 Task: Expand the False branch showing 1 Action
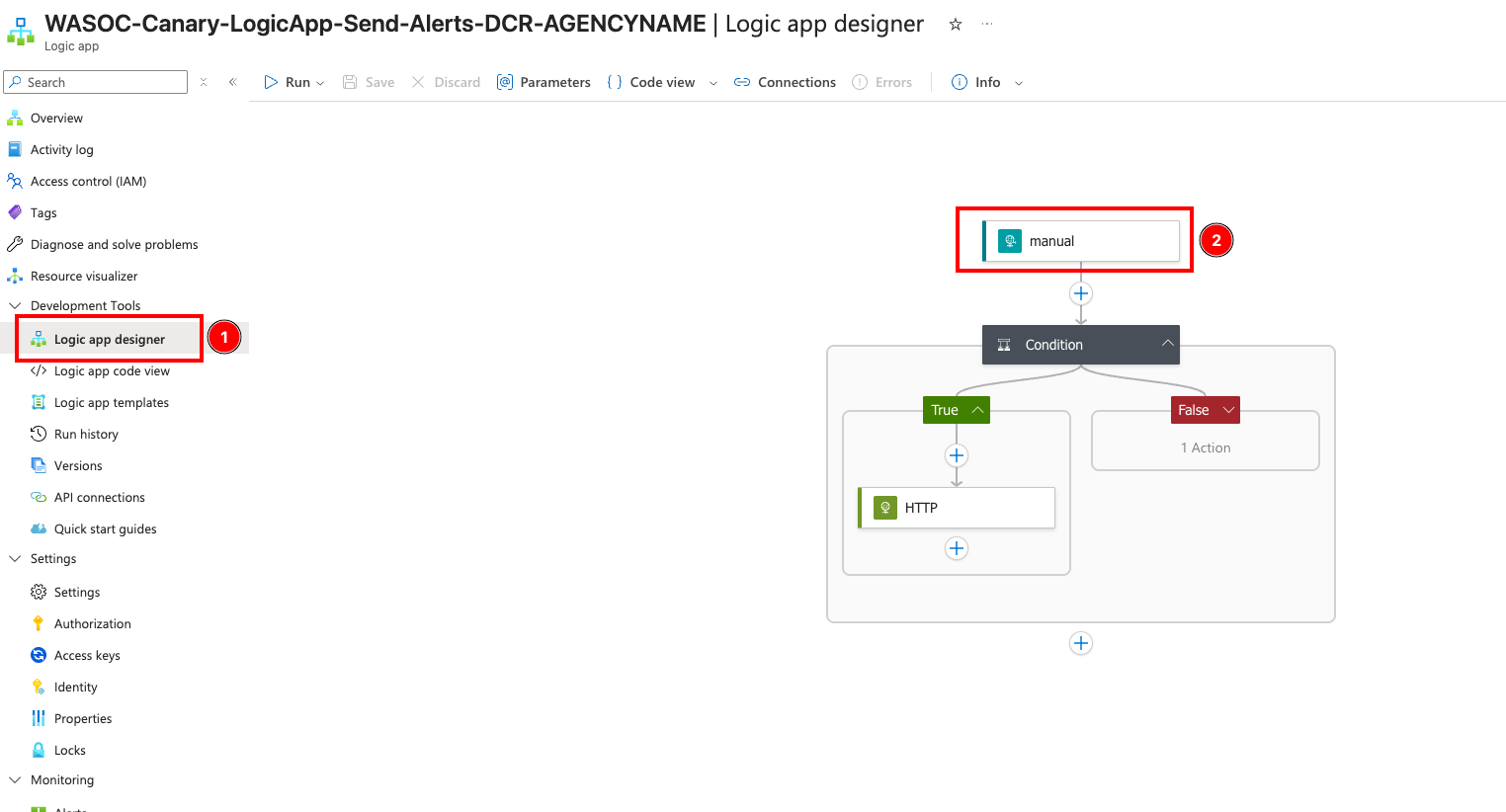point(1228,409)
